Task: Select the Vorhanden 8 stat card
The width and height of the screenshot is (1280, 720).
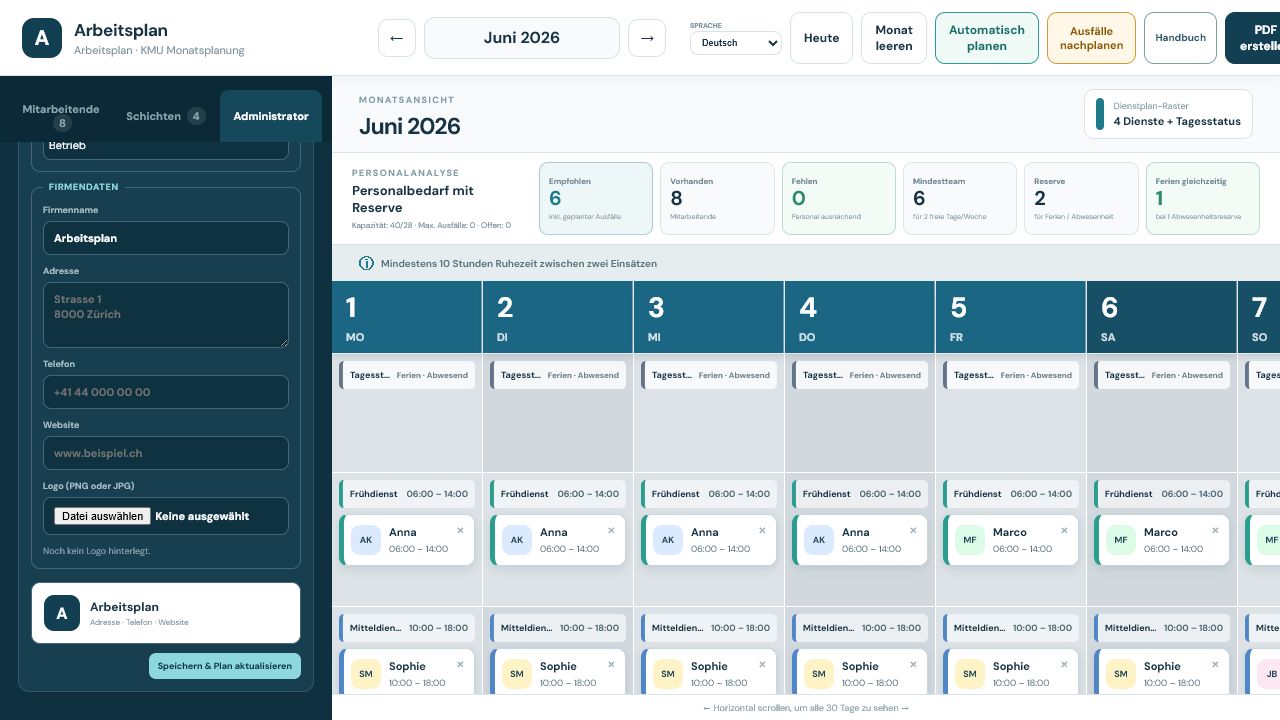Action: (x=717, y=199)
